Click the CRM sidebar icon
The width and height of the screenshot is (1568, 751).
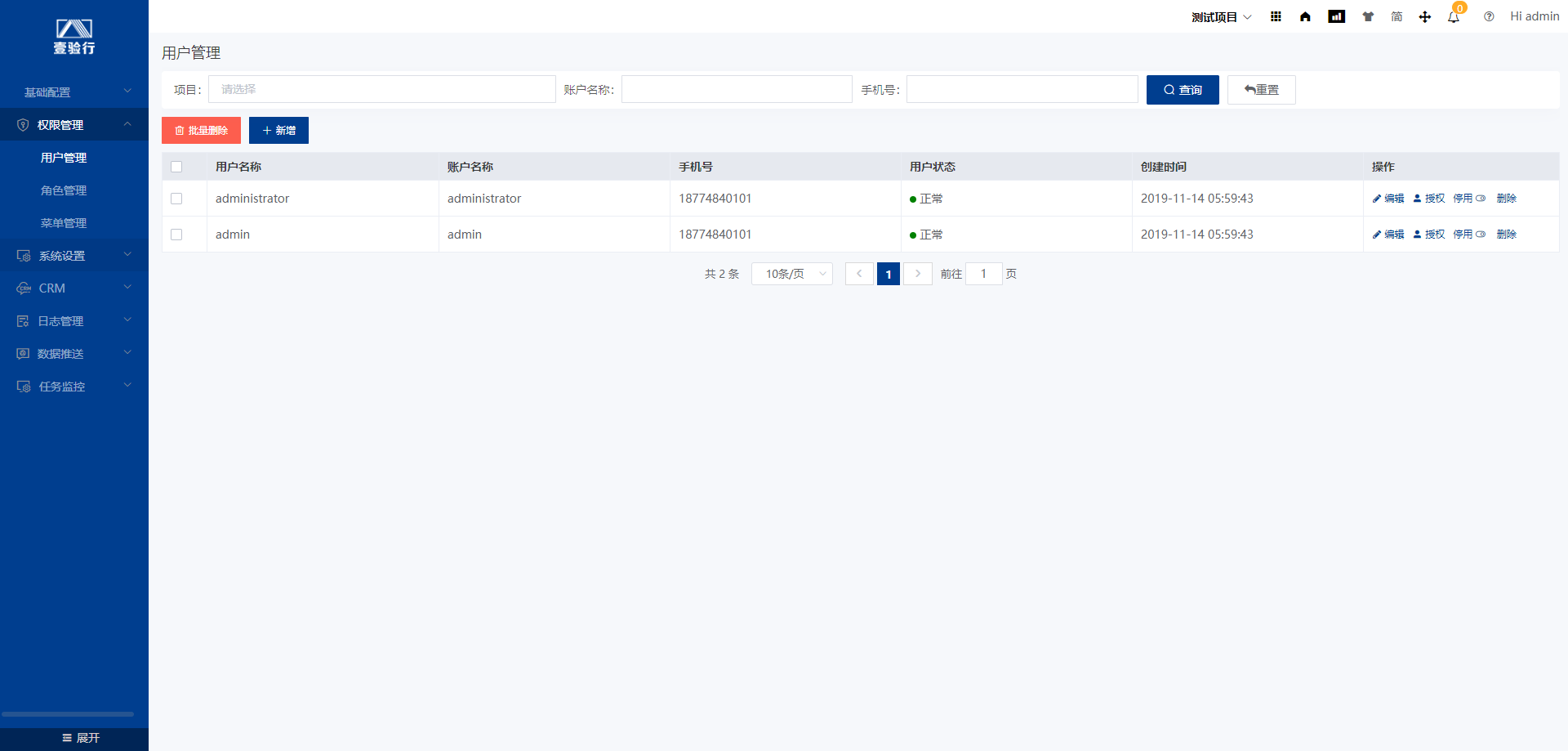click(x=24, y=288)
